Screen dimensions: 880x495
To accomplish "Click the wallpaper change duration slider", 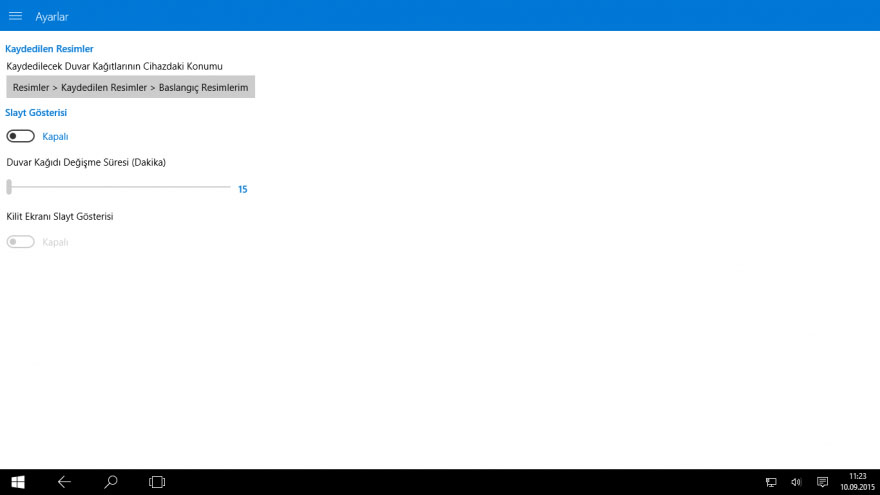I will (118, 187).
